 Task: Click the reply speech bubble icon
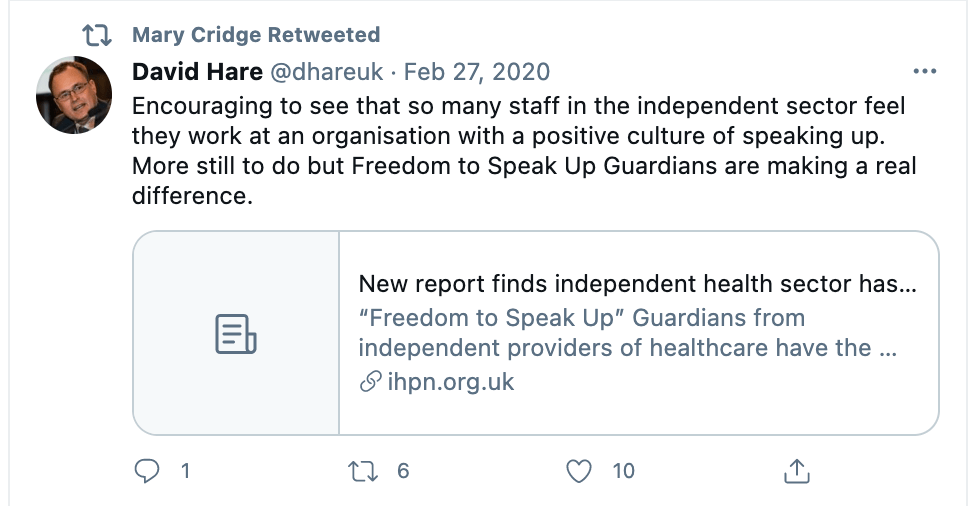(147, 470)
